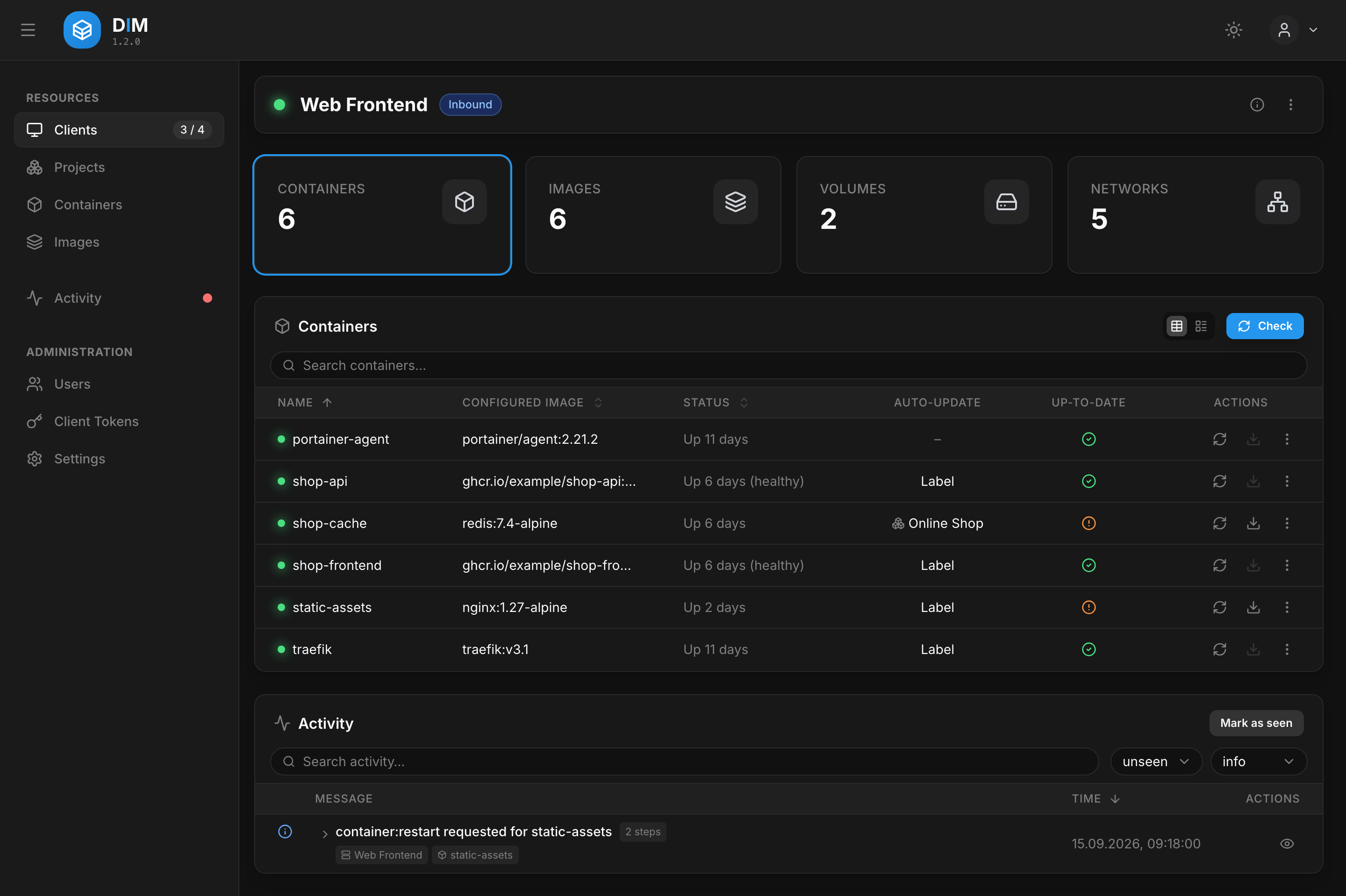
Task: Open Clients in the sidebar
Action: pyautogui.click(x=119, y=130)
